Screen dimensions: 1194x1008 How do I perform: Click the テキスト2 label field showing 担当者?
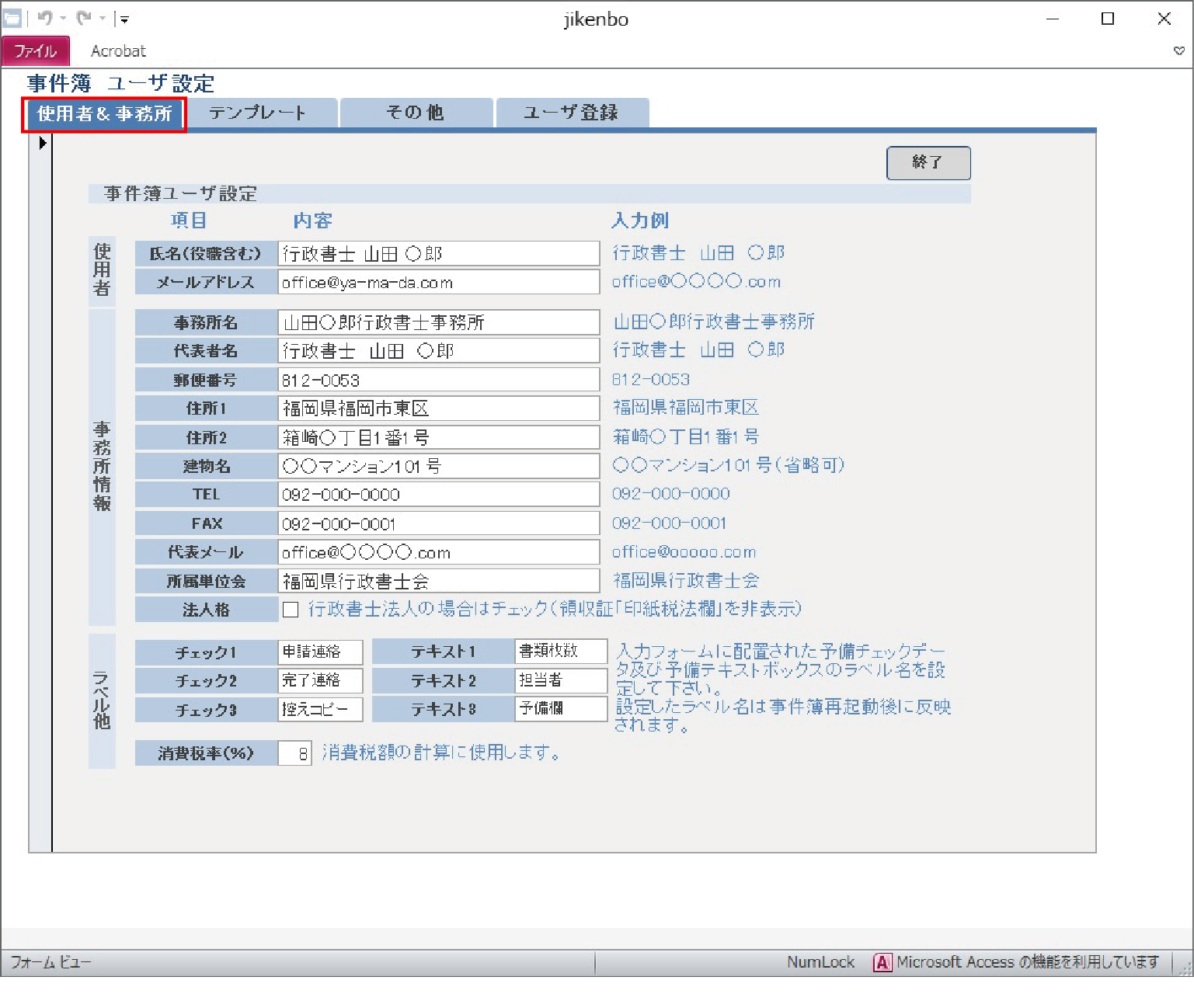click(560, 680)
